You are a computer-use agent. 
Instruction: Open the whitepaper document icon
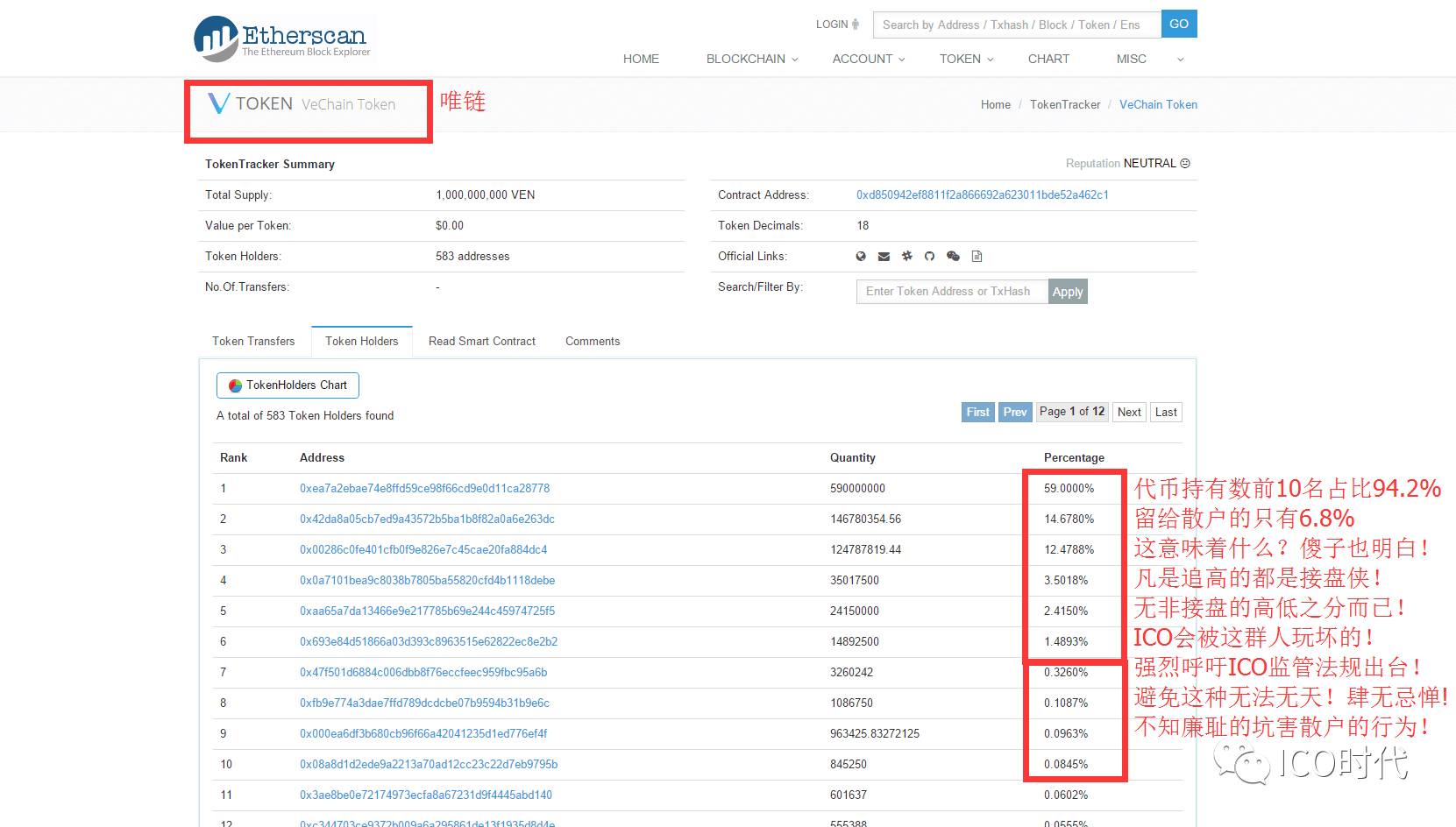coord(977,256)
